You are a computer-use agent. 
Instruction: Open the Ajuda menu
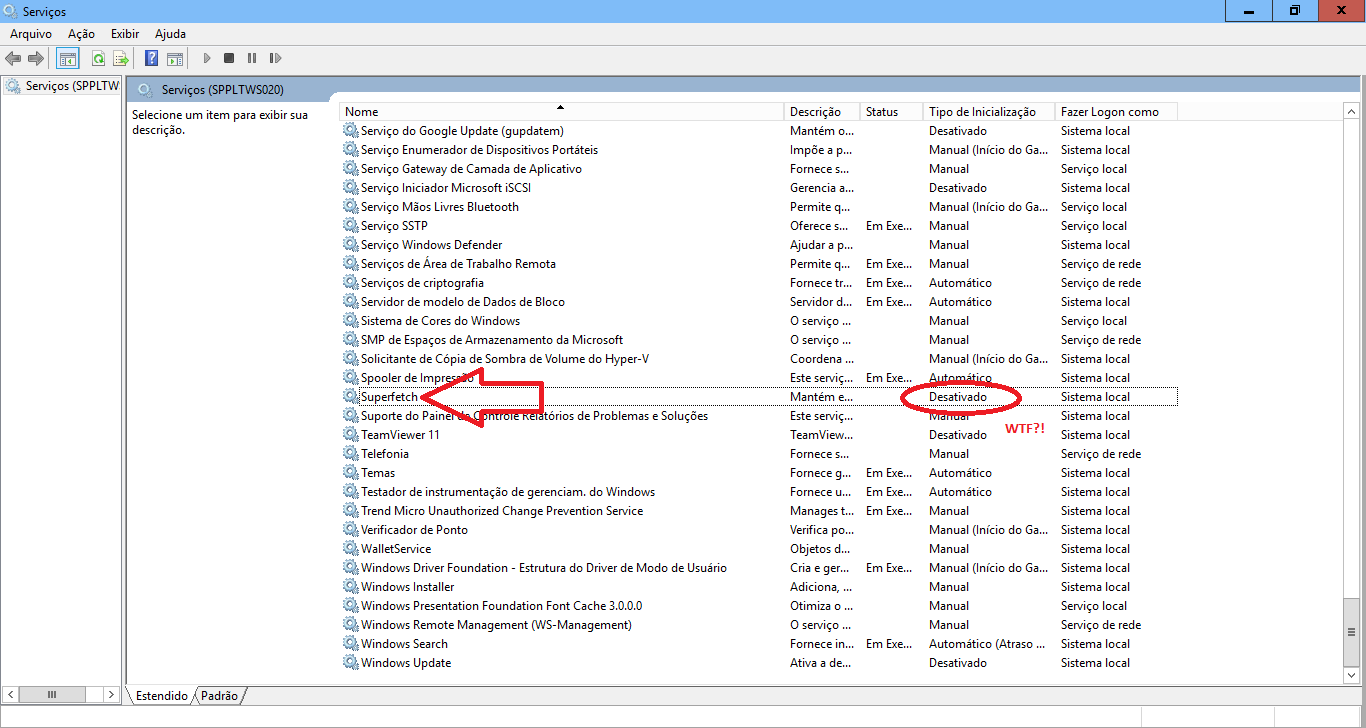pos(171,34)
